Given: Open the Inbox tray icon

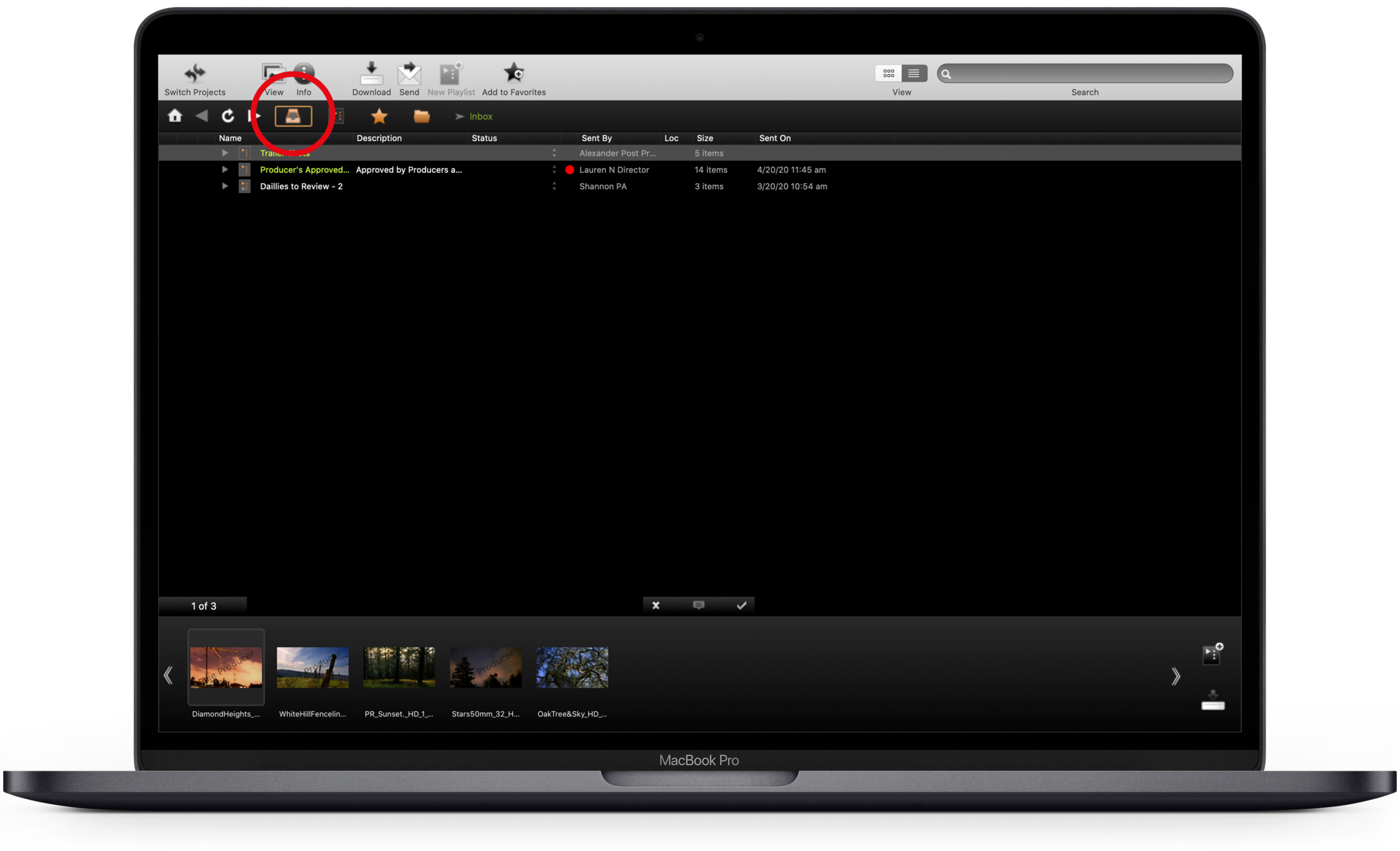Looking at the screenshot, I should tap(294, 116).
